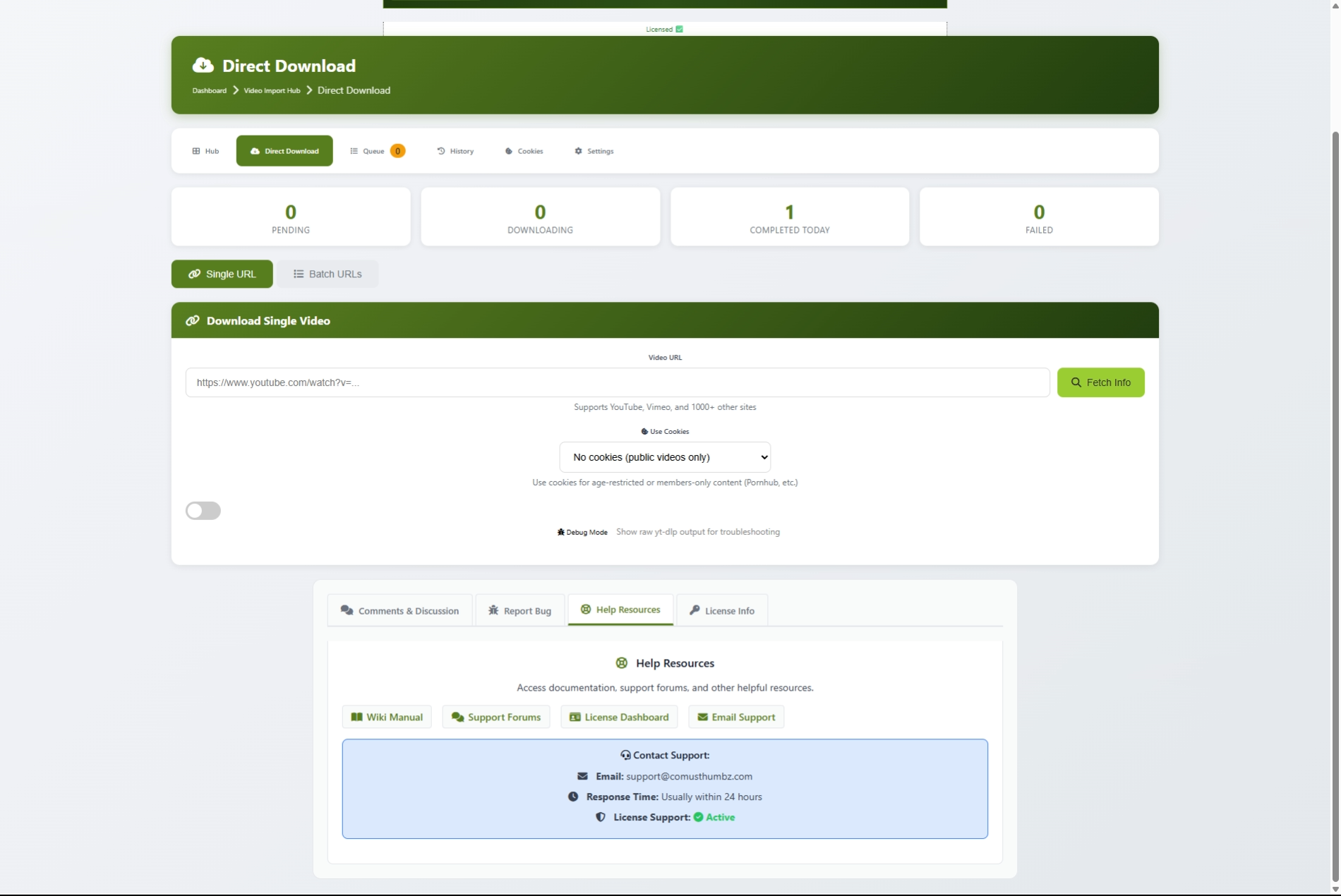Open the History tab
This screenshot has width=1341, height=896.
(455, 151)
